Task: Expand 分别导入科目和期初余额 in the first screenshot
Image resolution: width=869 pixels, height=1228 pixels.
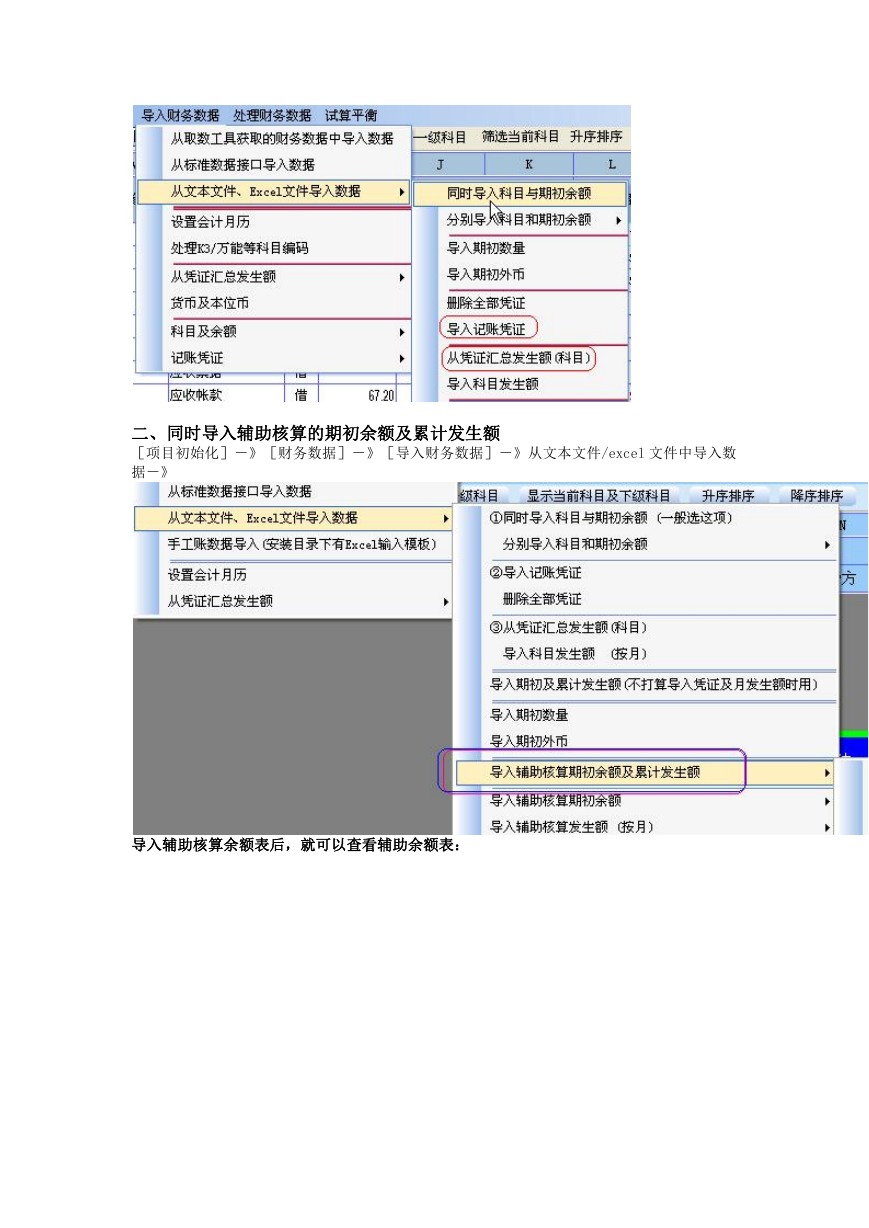Action: [520, 220]
